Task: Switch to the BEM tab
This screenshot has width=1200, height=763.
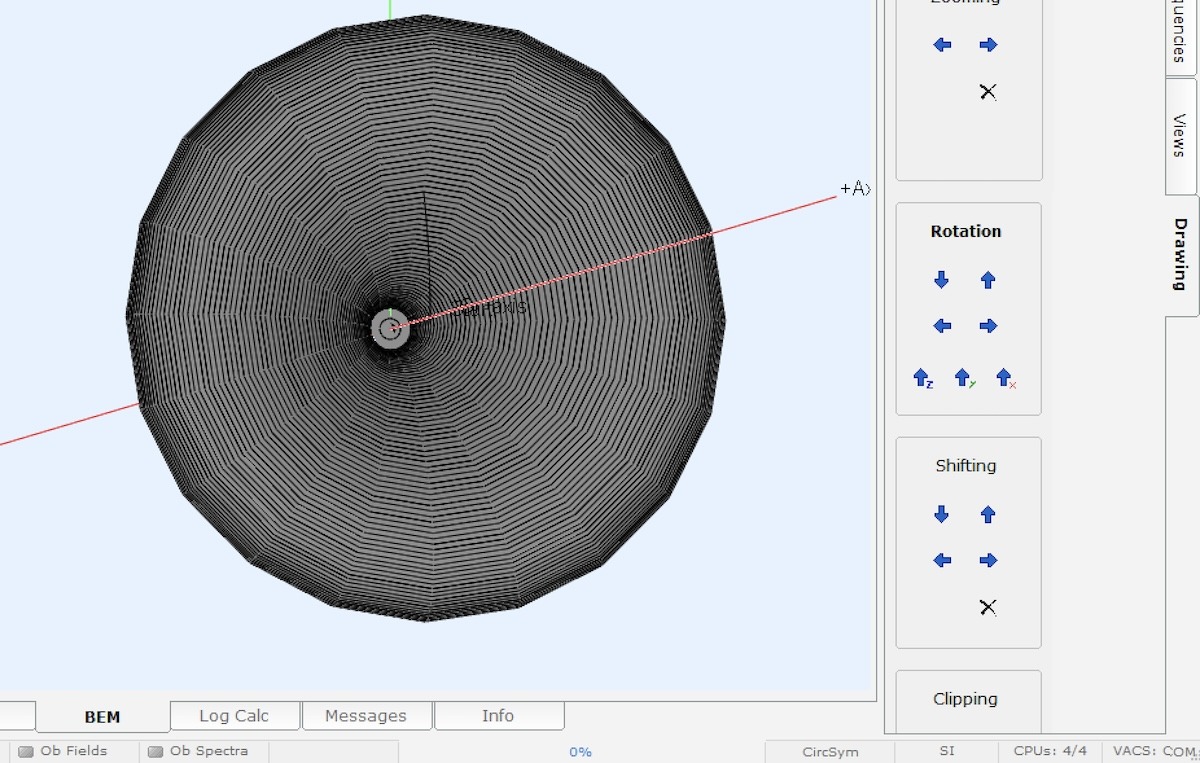Action: pos(102,716)
